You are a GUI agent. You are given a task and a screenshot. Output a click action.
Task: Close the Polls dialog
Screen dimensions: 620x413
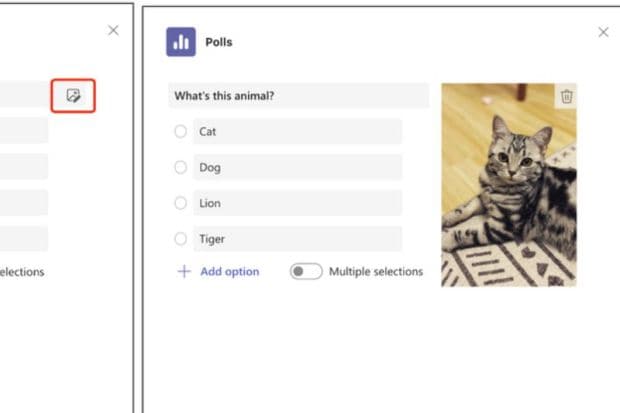click(603, 32)
